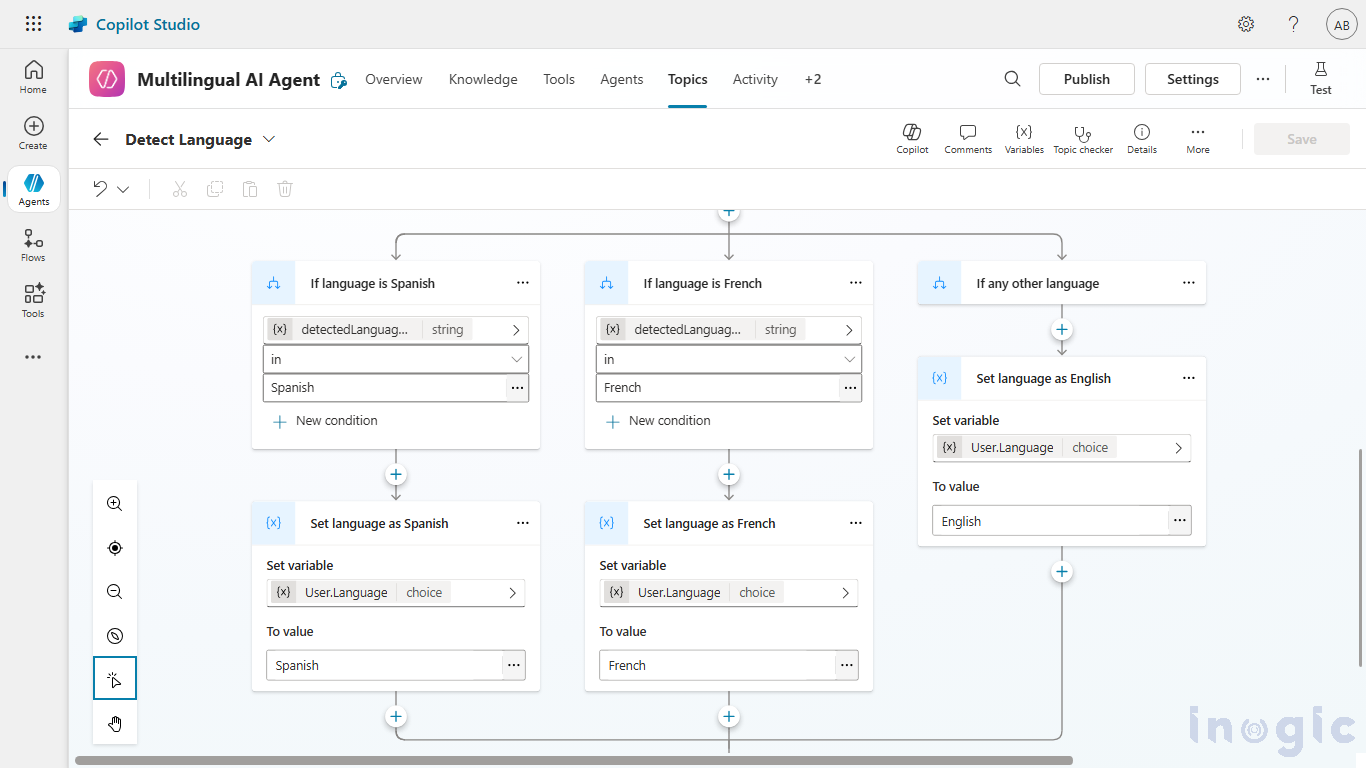
Task: Add New condition under French branch
Action: 659,421
